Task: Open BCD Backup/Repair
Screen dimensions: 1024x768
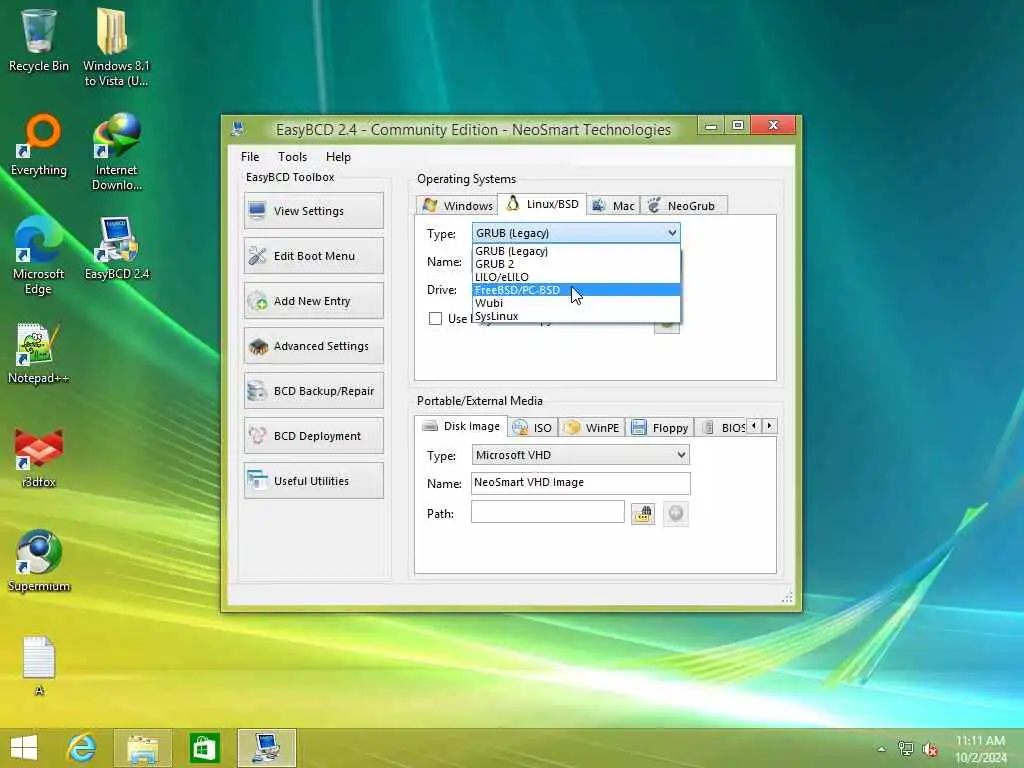Action: (313, 391)
